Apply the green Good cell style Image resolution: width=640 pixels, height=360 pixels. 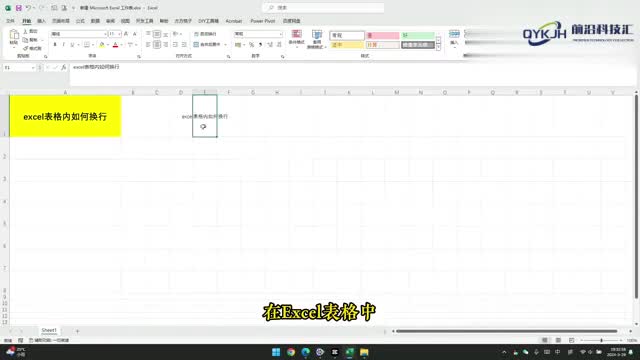coord(418,36)
